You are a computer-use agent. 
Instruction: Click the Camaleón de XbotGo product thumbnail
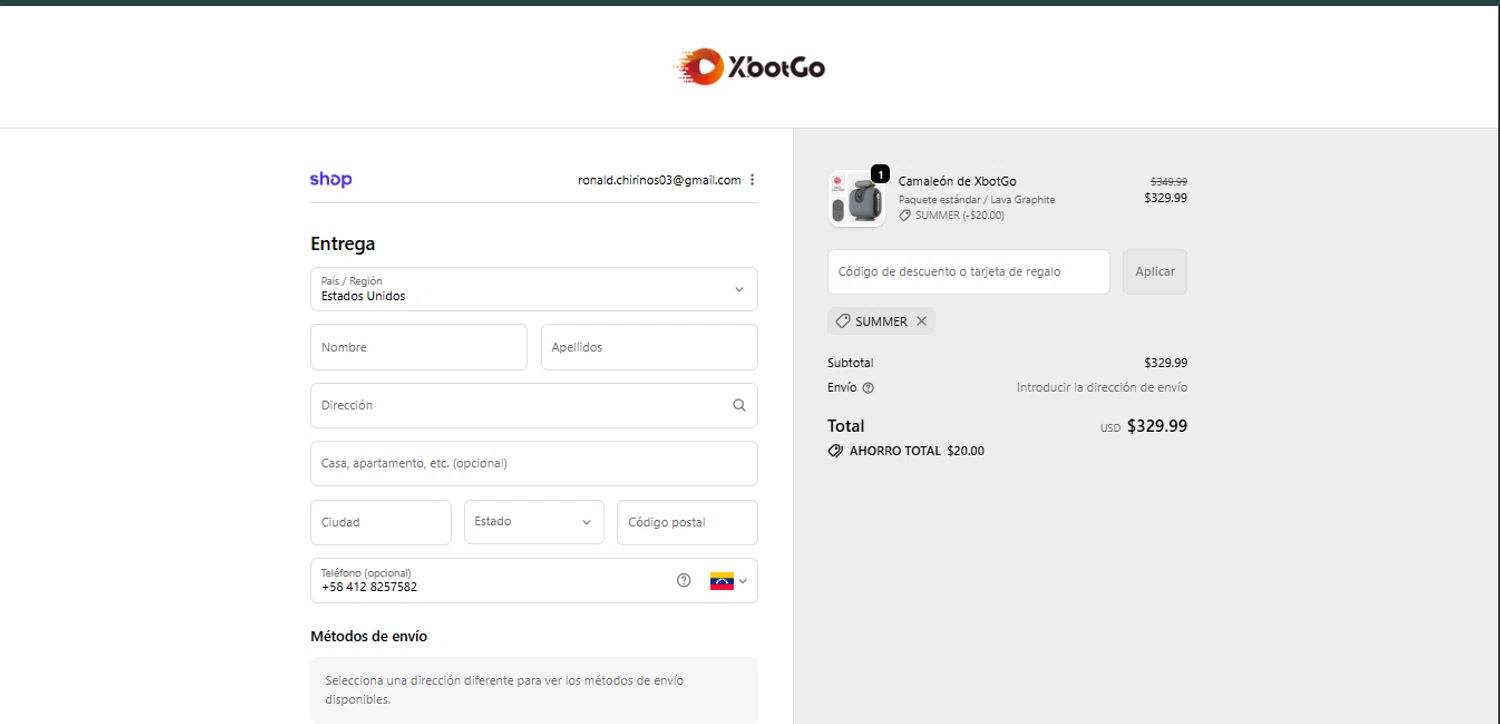pyautogui.click(x=856, y=199)
